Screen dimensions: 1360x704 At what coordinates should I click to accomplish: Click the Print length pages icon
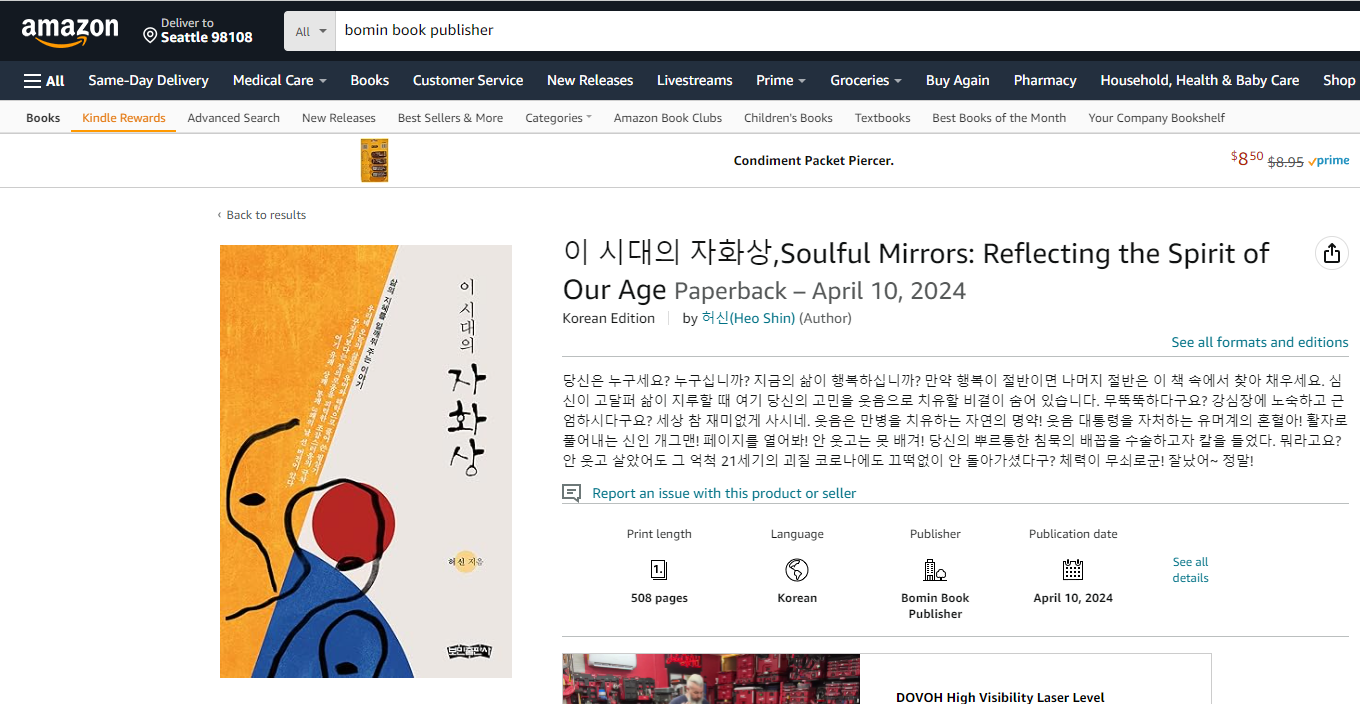click(x=659, y=570)
